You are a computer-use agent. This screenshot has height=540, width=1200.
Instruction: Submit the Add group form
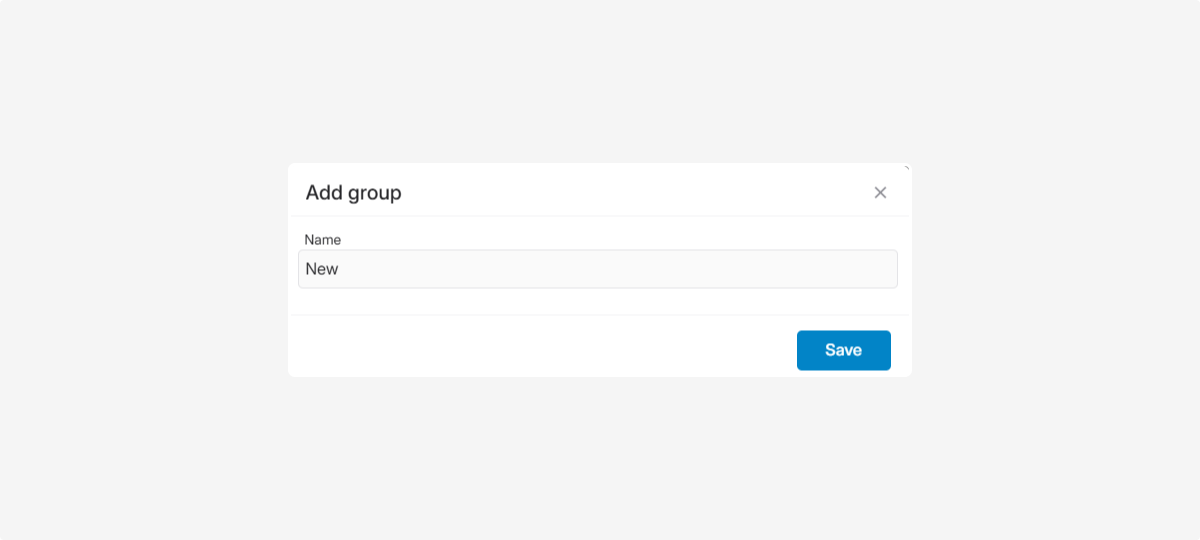[x=843, y=350]
